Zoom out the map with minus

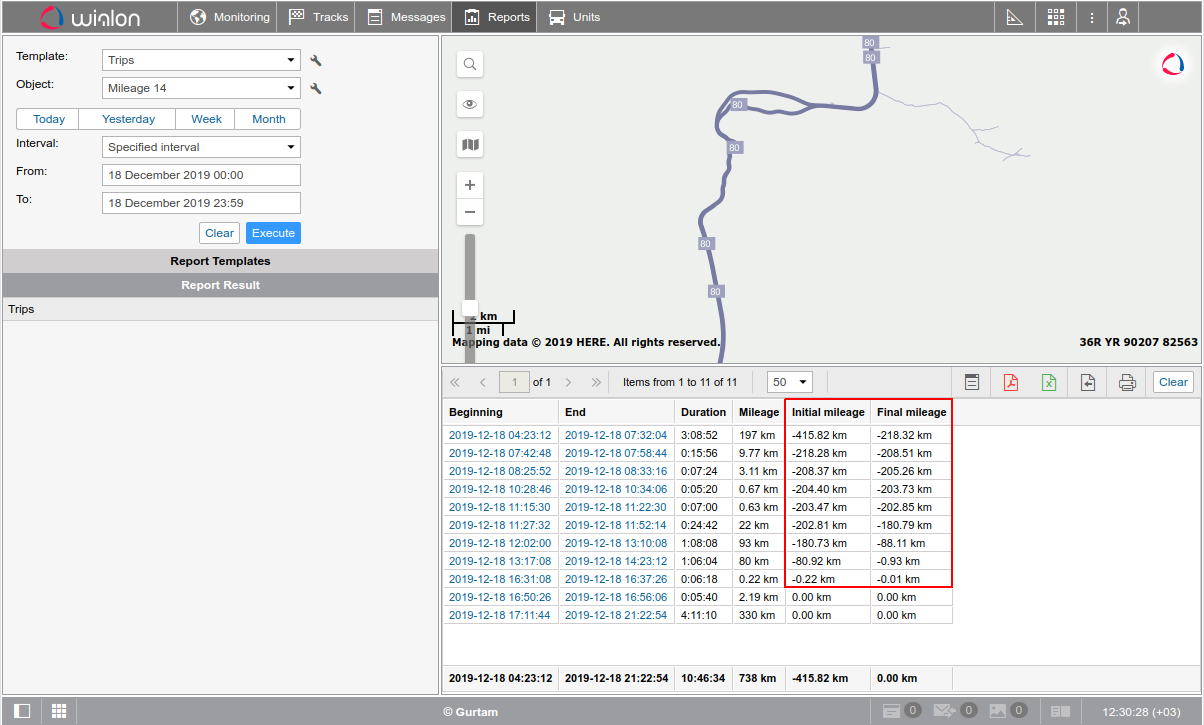coord(470,212)
